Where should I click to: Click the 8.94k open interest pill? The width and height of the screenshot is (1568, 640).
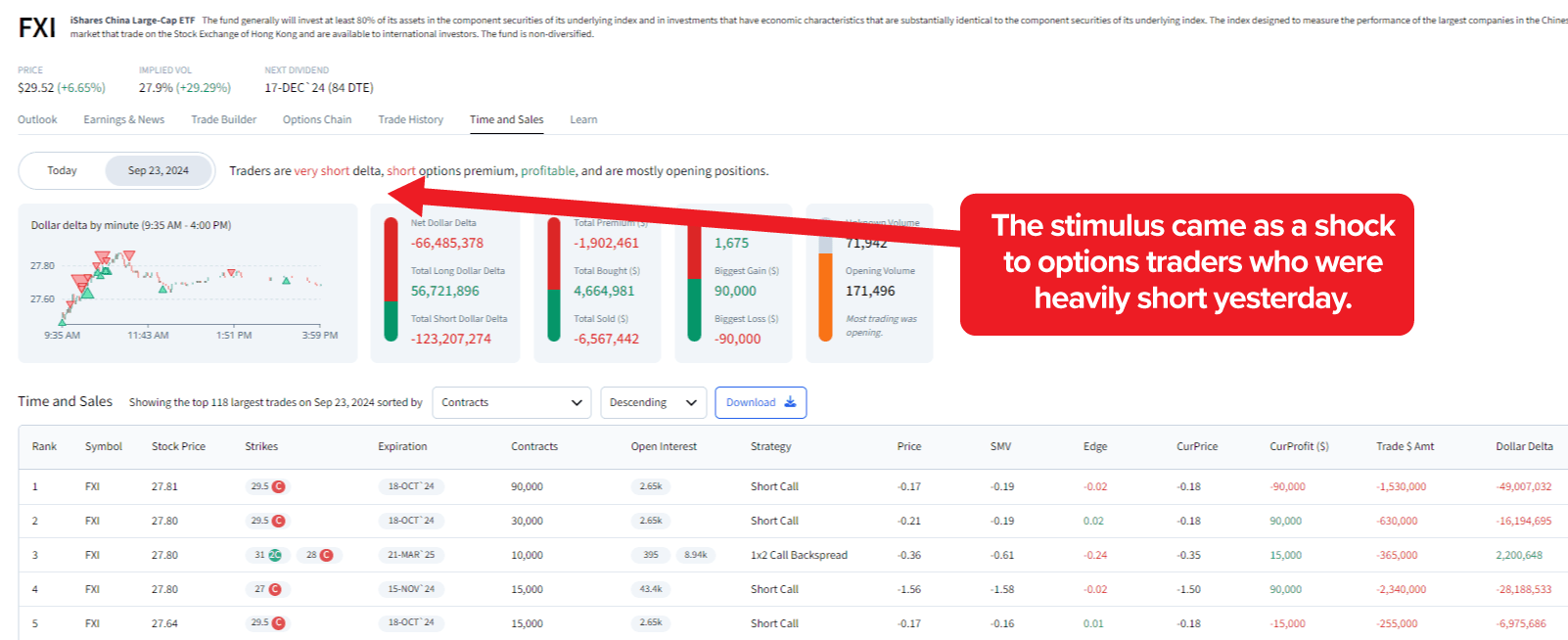(696, 555)
